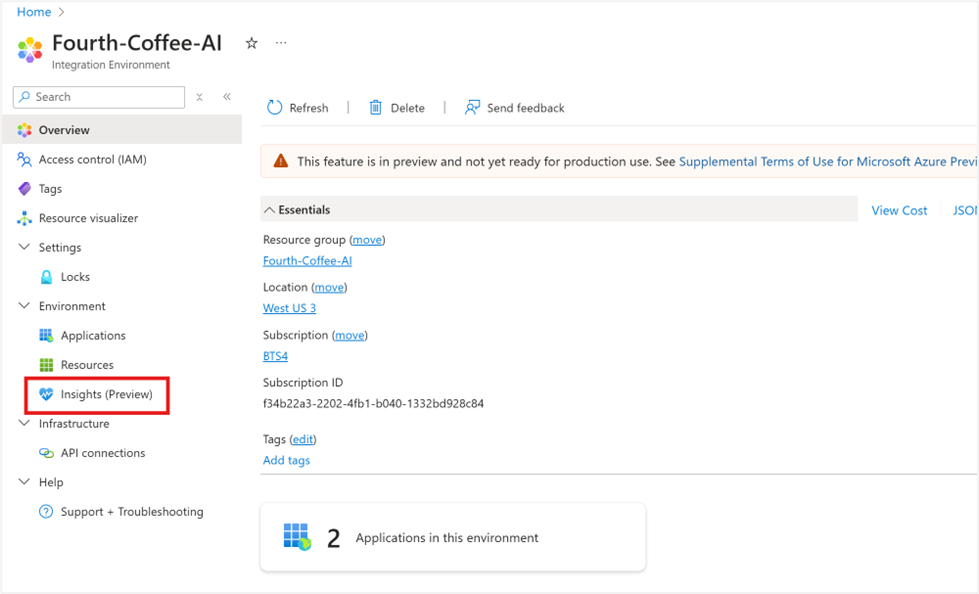Click the Support question mark icon
This screenshot has width=979, height=594.
[x=46, y=512]
